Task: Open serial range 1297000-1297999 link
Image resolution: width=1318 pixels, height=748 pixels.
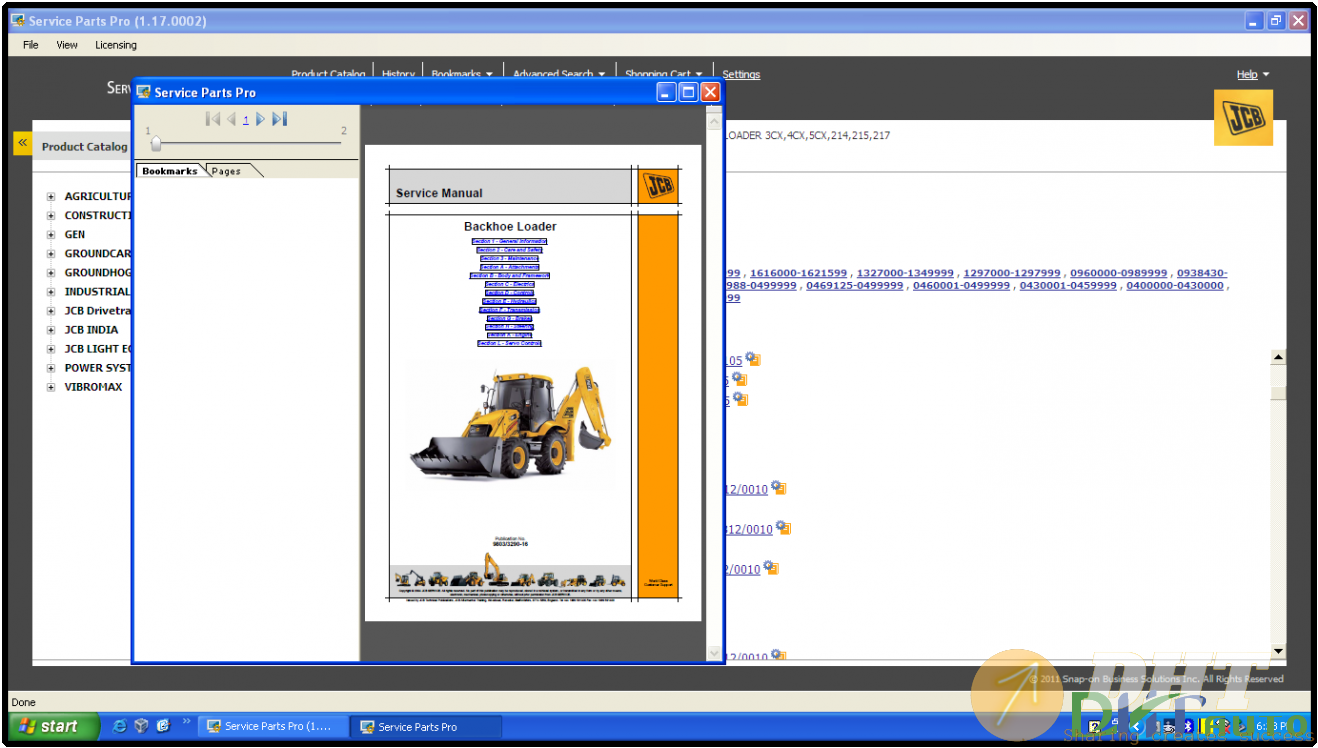Action: pos(1012,273)
